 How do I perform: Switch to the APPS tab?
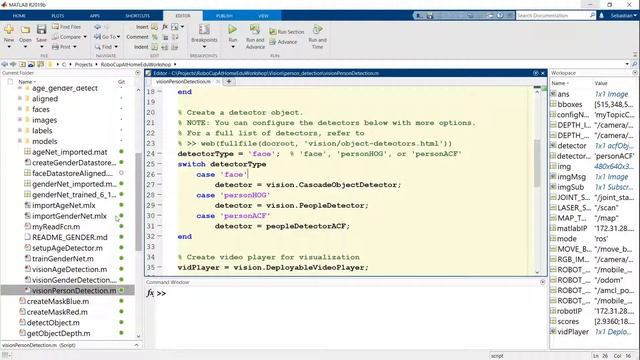pos(95,16)
